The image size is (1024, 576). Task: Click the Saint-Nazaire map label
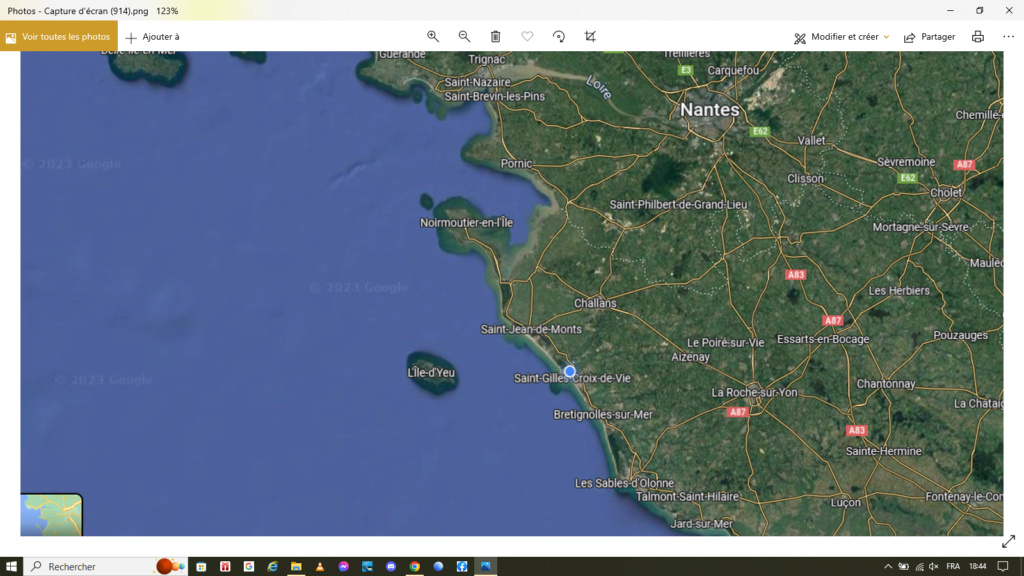point(477,82)
